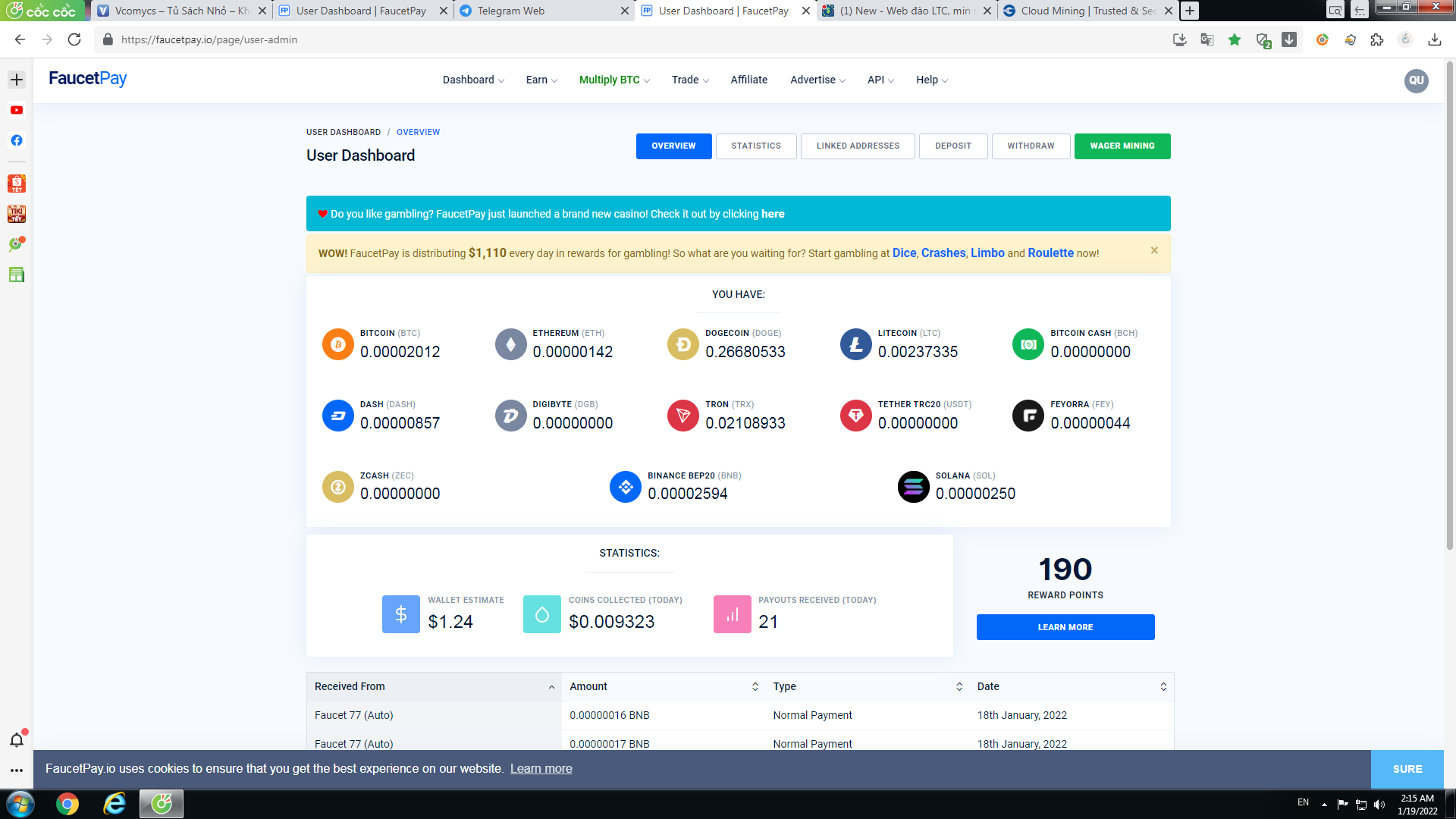Switch to the Statistics tab
Screen dimensions: 1456x819
756,146
